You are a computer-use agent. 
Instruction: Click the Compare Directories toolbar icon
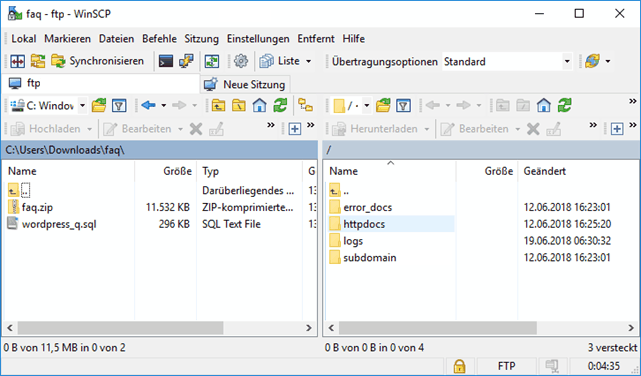click(x=18, y=61)
